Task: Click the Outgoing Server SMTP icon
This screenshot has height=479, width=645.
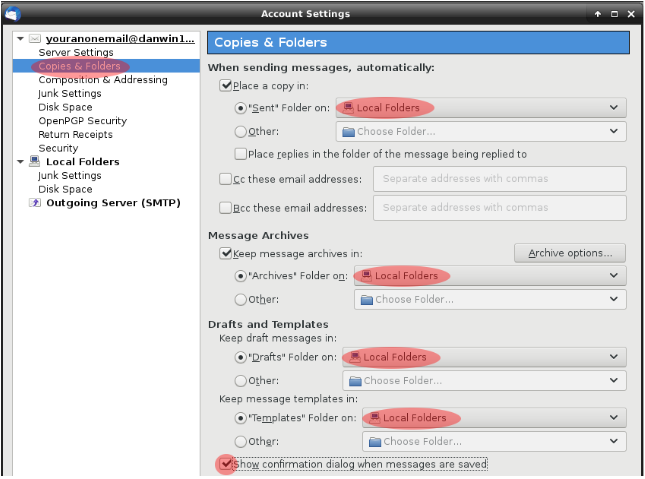Action: coord(35,202)
